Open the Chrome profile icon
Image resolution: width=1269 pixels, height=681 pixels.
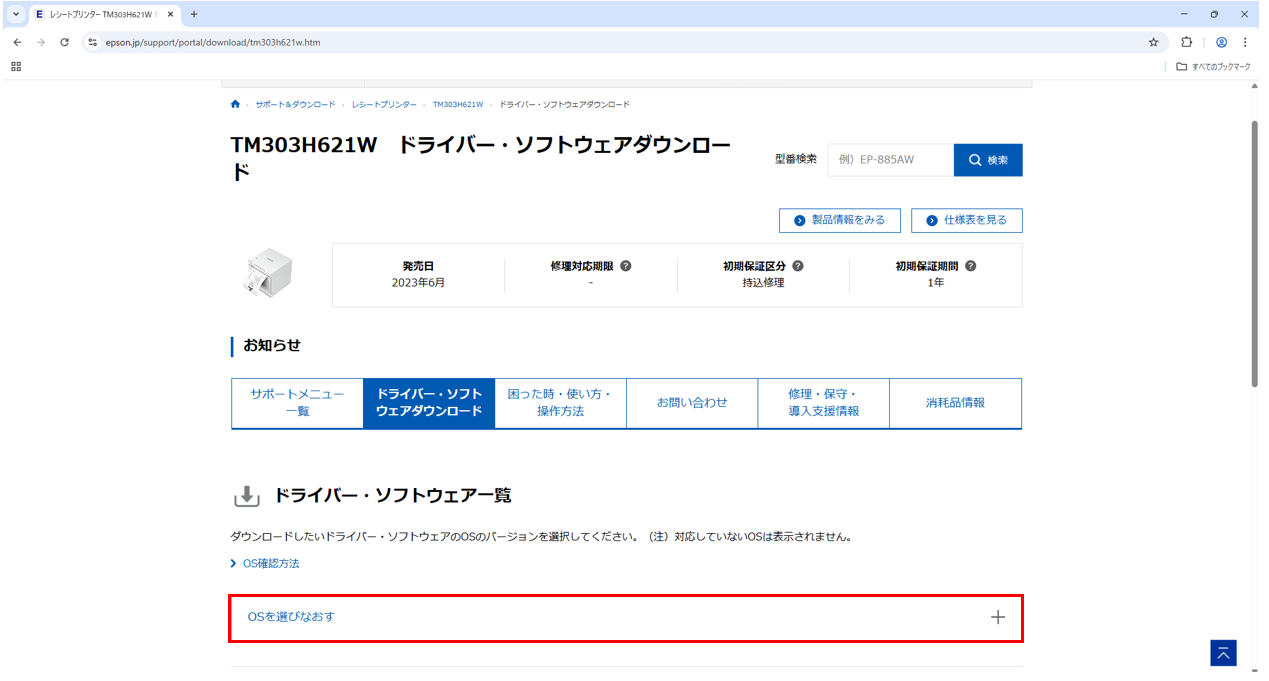[1221, 42]
